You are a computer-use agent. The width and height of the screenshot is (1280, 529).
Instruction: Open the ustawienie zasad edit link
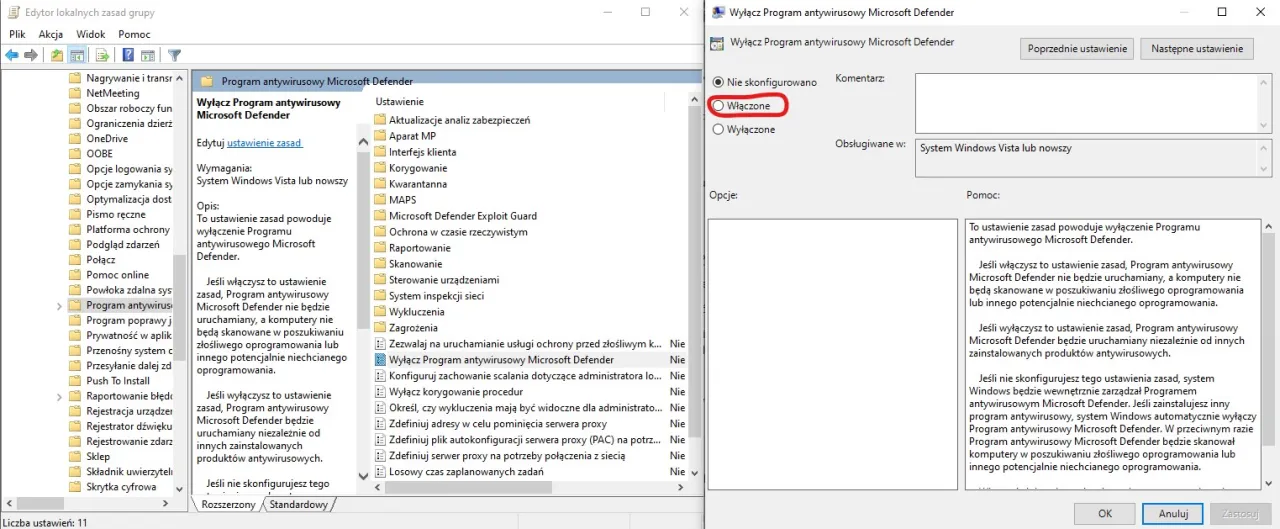click(264, 143)
